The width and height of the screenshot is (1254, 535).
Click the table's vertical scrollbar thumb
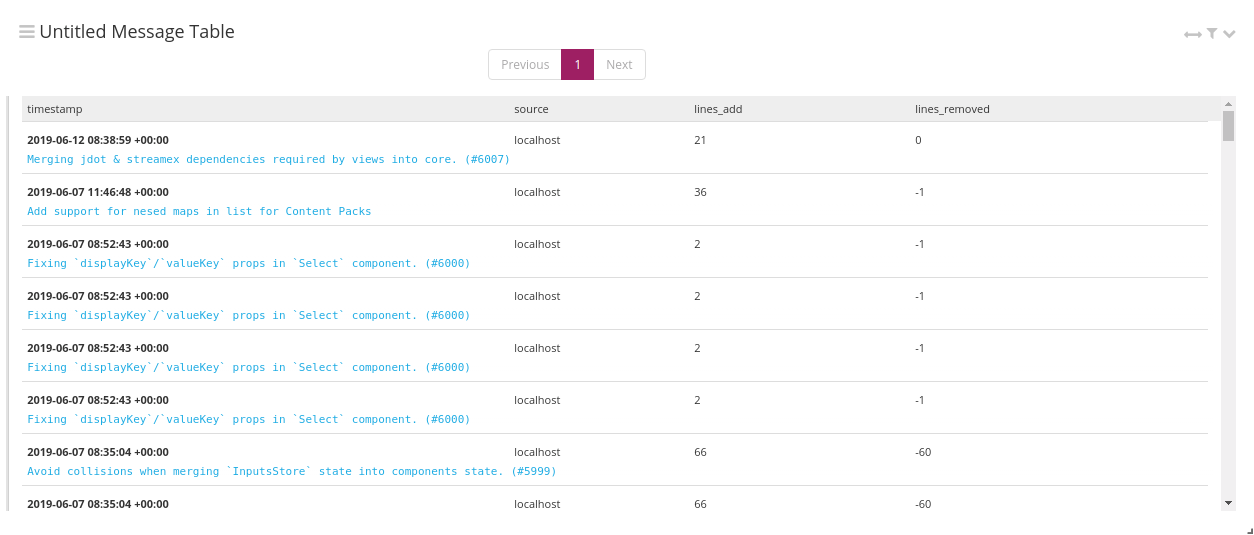(1228, 126)
